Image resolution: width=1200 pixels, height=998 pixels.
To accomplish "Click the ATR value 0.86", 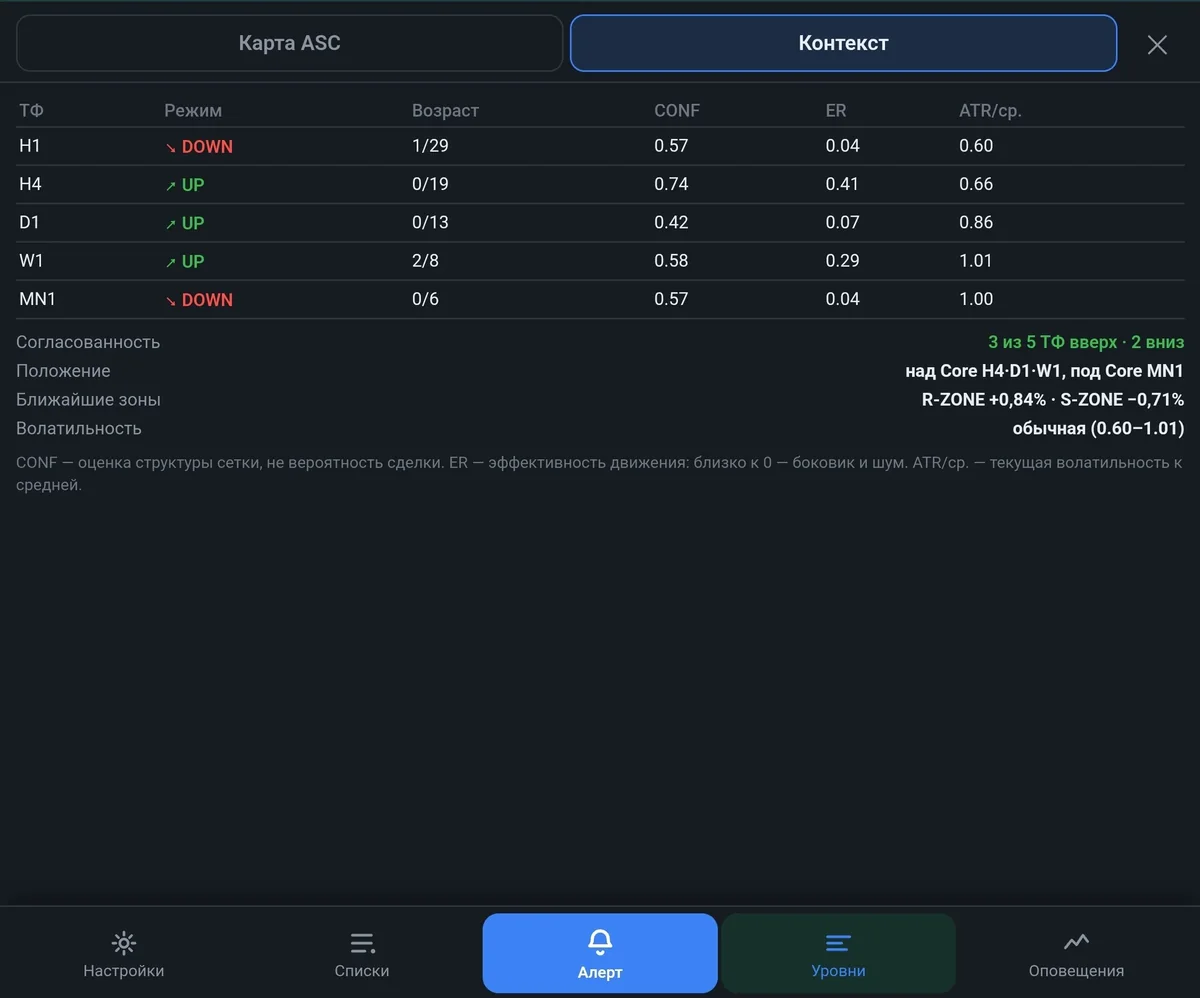I will (976, 222).
